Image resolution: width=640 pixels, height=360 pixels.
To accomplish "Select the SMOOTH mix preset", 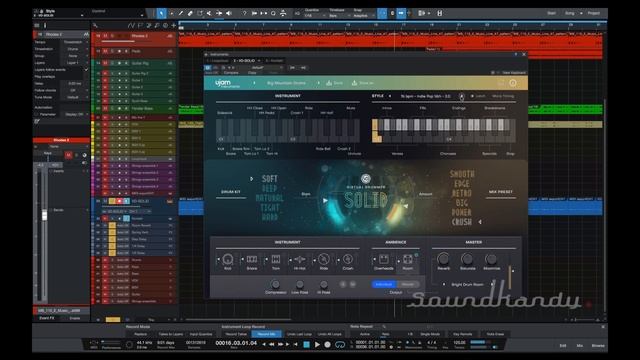I will pyautogui.click(x=462, y=174).
